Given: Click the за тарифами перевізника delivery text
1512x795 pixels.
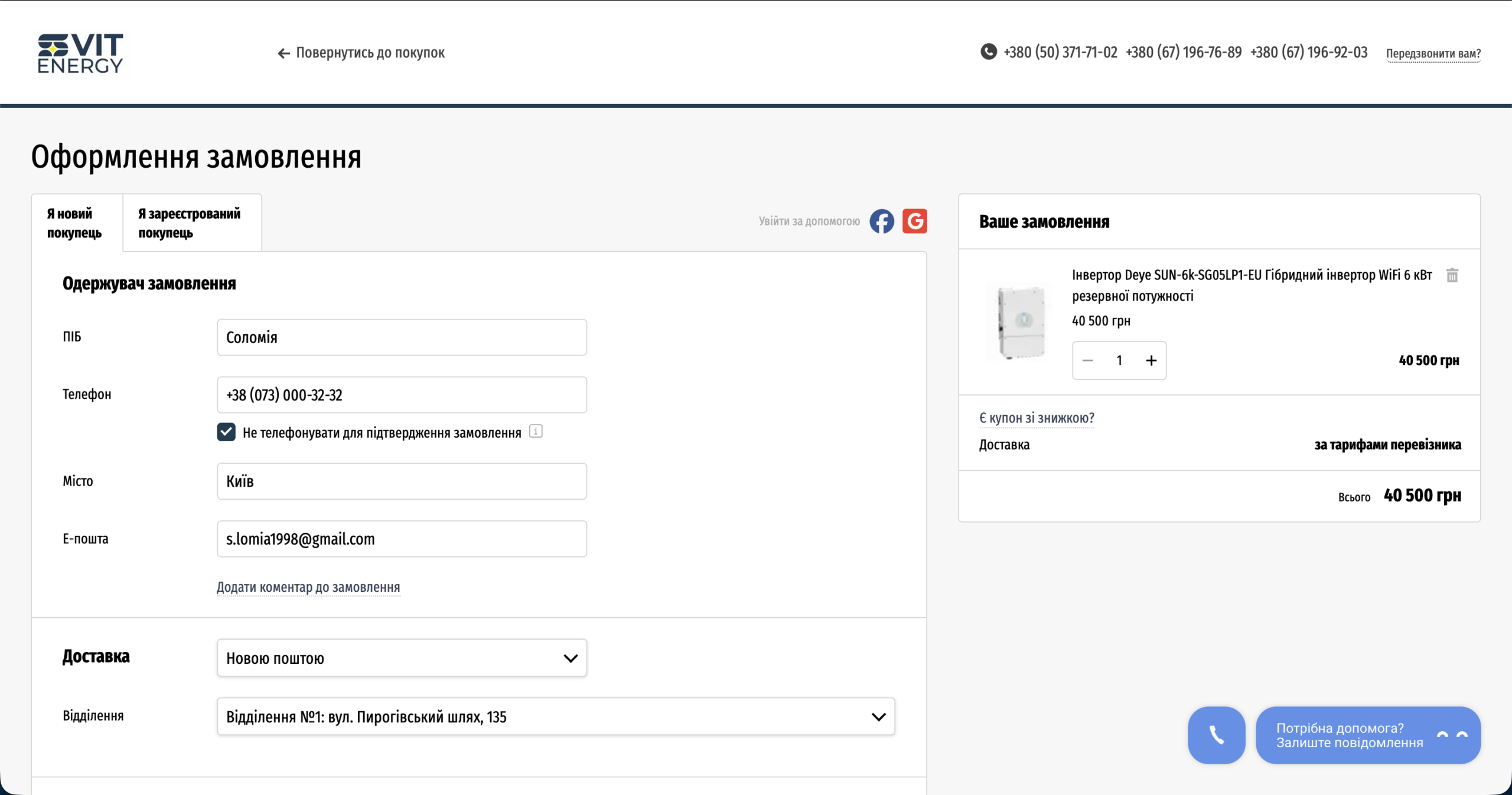Looking at the screenshot, I should pyautogui.click(x=1387, y=445).
